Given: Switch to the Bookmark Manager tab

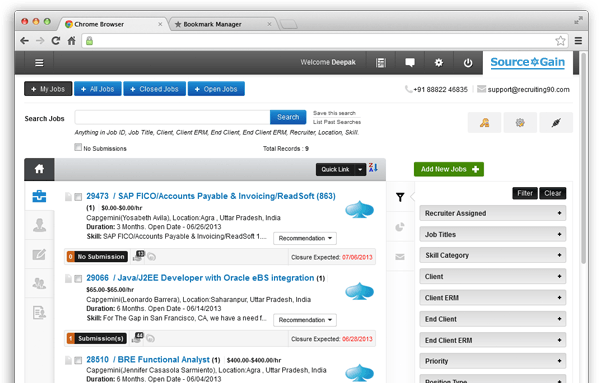Looking at the screenshot, I should click(222, 24).
